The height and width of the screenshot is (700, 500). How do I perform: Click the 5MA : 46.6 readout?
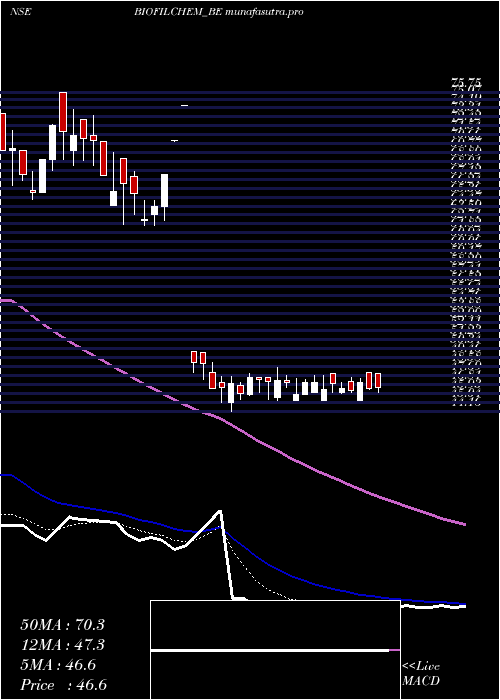(x=58, y=665)
